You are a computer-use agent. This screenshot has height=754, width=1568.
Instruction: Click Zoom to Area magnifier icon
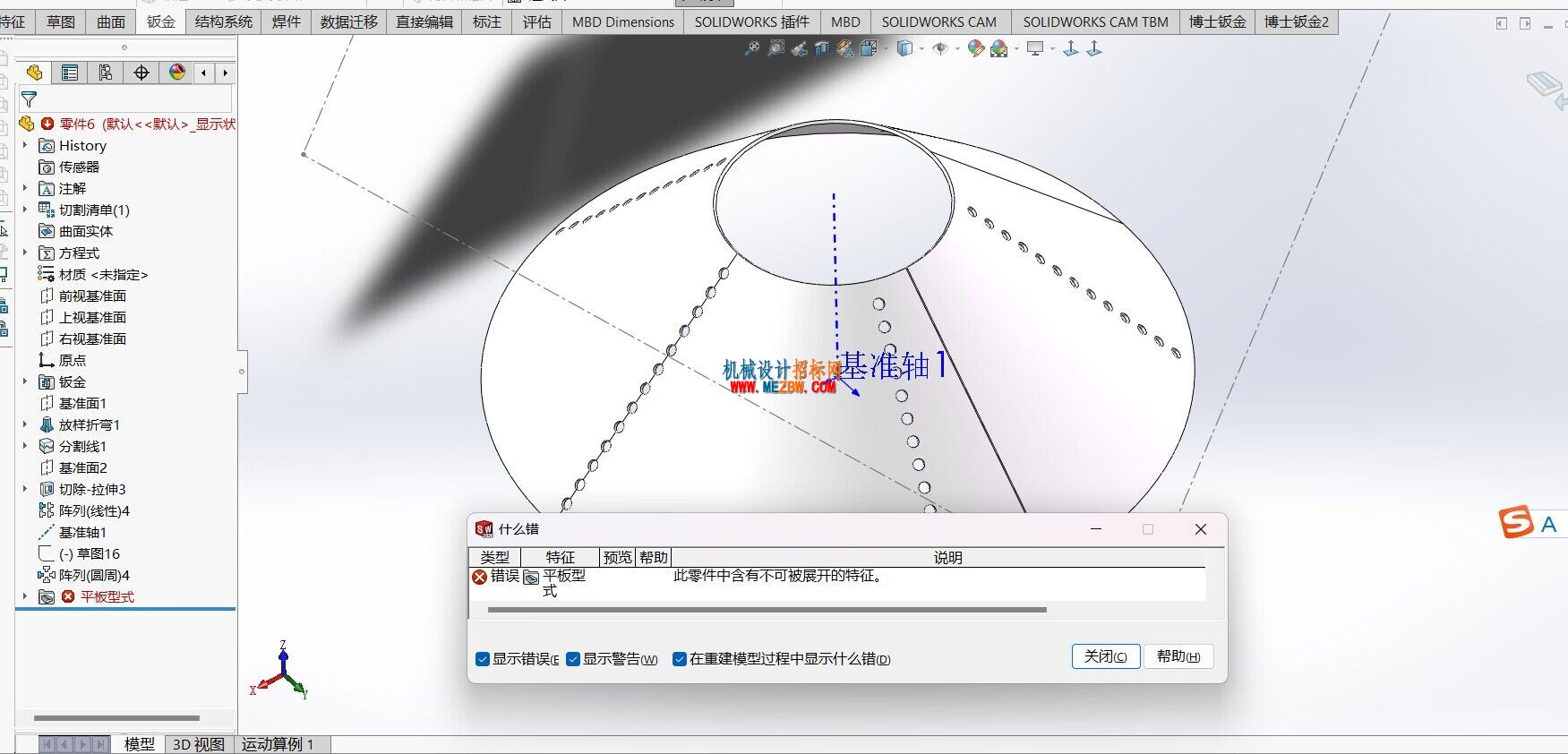[x=776, y=48]
